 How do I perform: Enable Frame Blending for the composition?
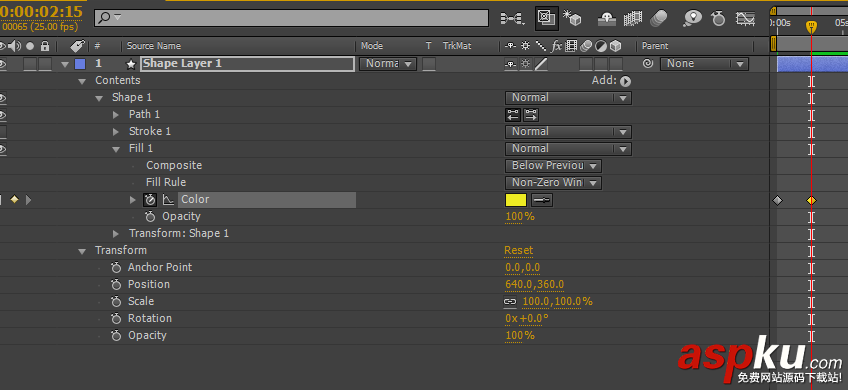pyautogui.click(x=633, y=19)
